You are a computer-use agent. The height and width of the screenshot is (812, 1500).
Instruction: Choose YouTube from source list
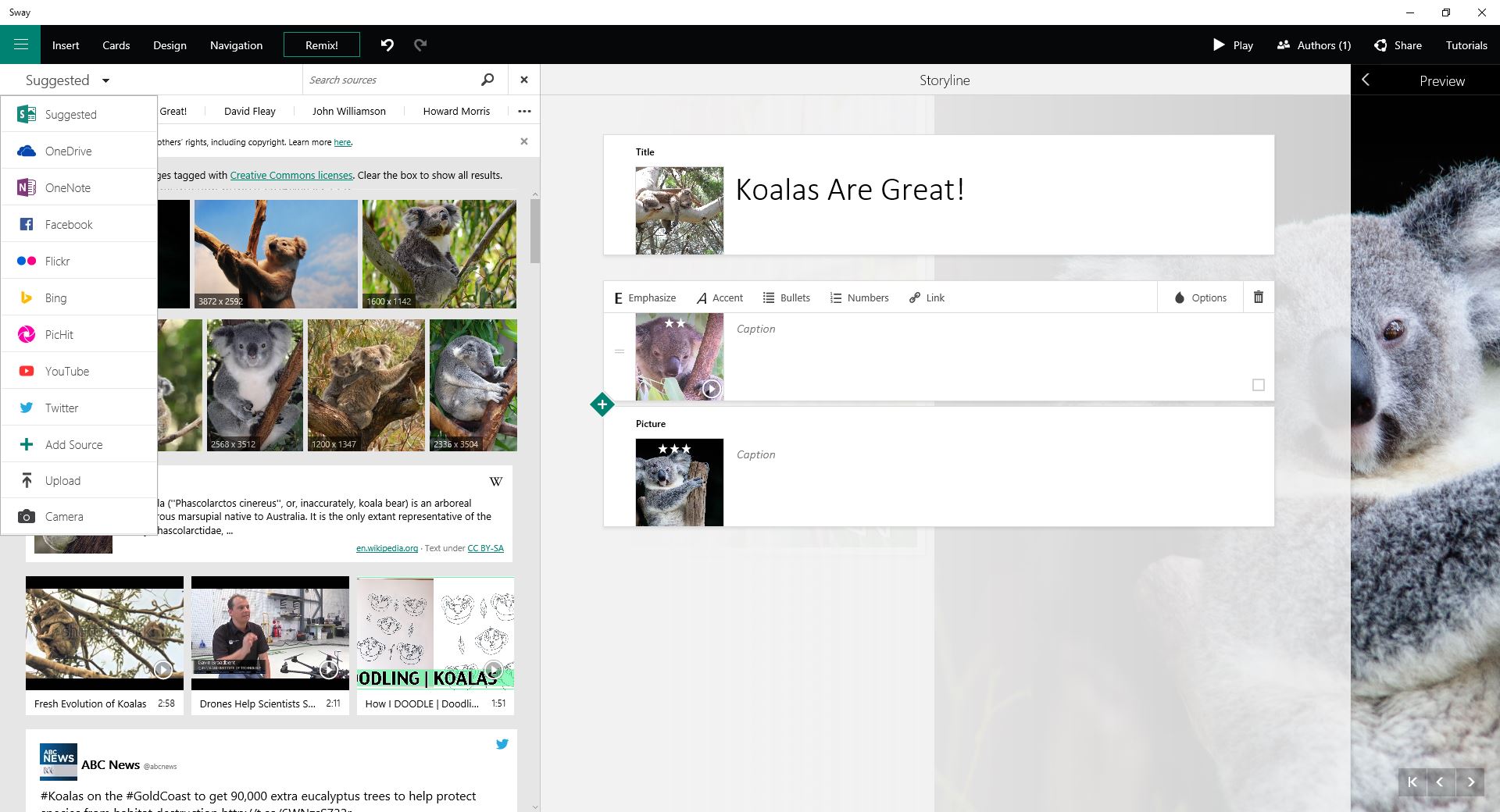pos(79,371)
